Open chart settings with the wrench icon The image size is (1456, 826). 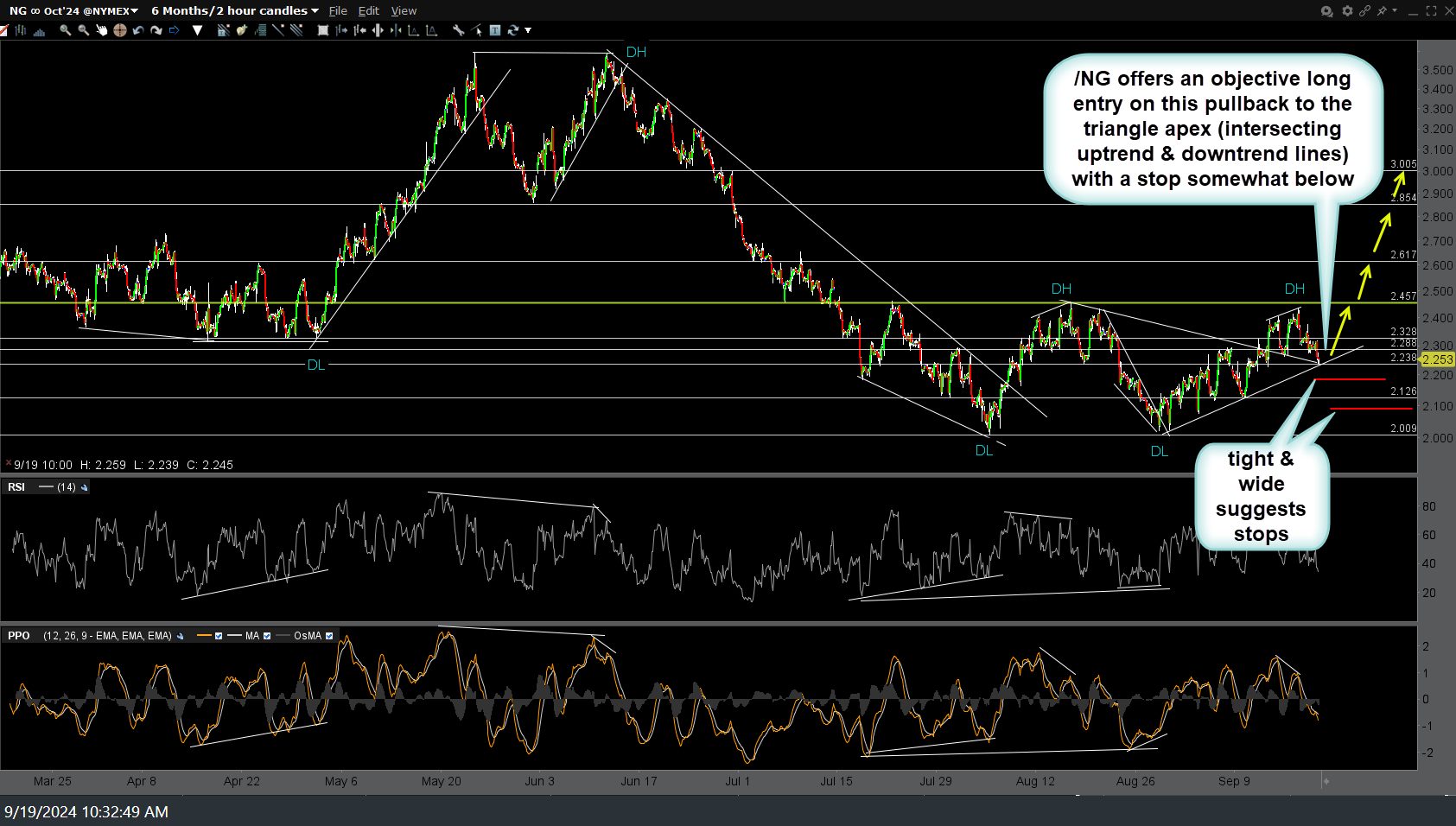(458, 30)
